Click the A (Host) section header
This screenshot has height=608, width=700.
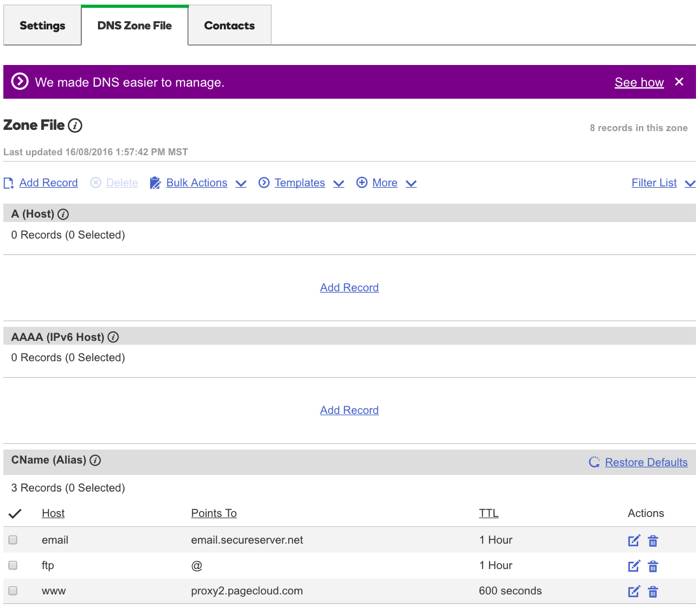350,213
